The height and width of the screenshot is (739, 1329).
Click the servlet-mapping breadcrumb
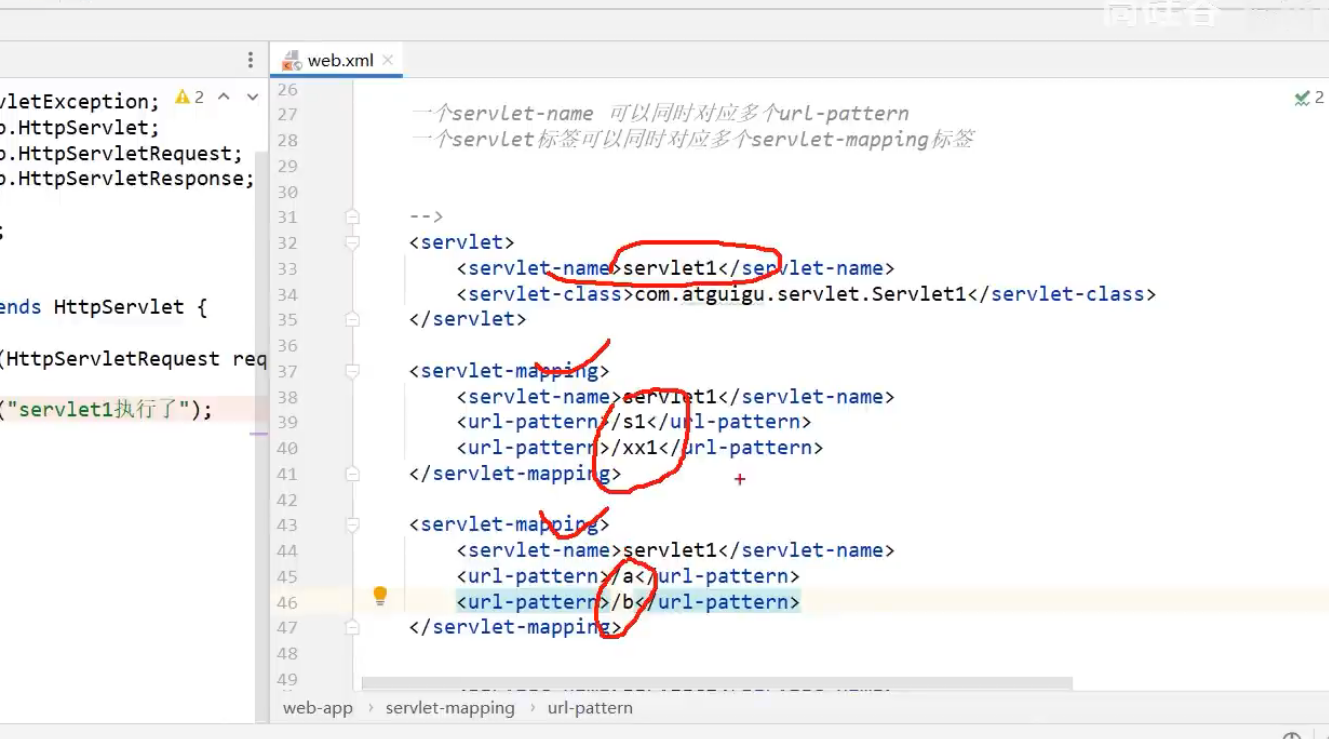click(x=451, y=707)
